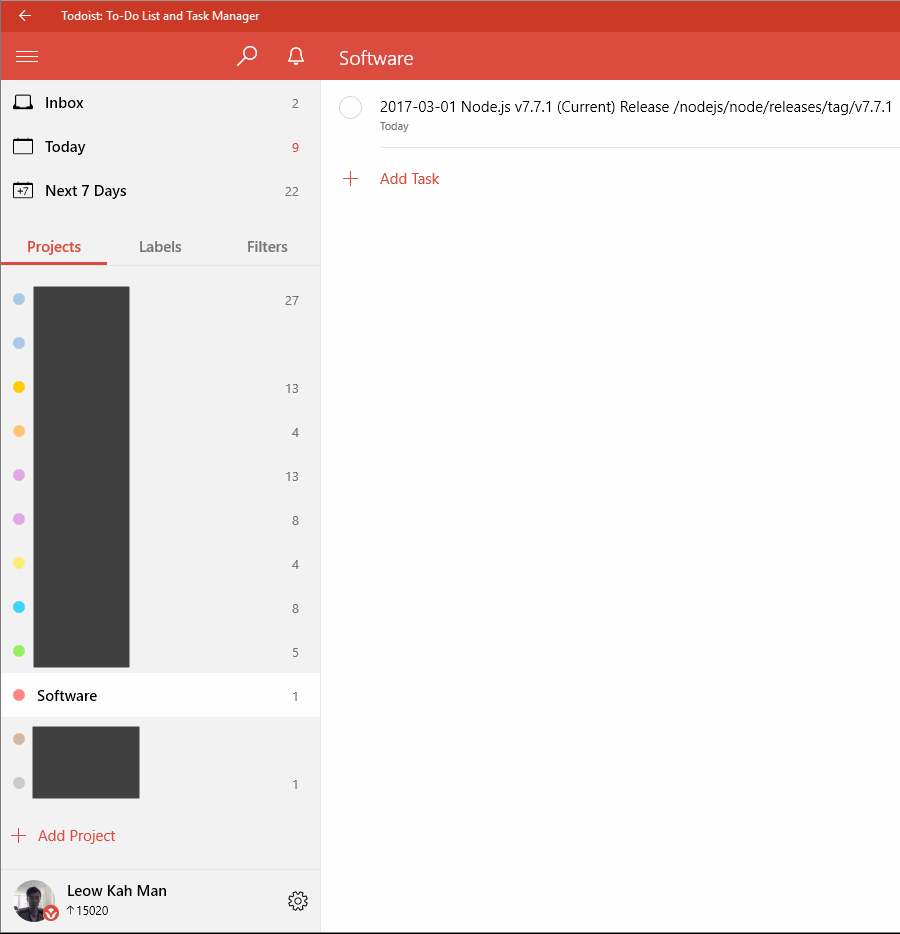900x934 pixels.
Task: Click the Leow Kah Man account name
Action: (x=117, y=891)
